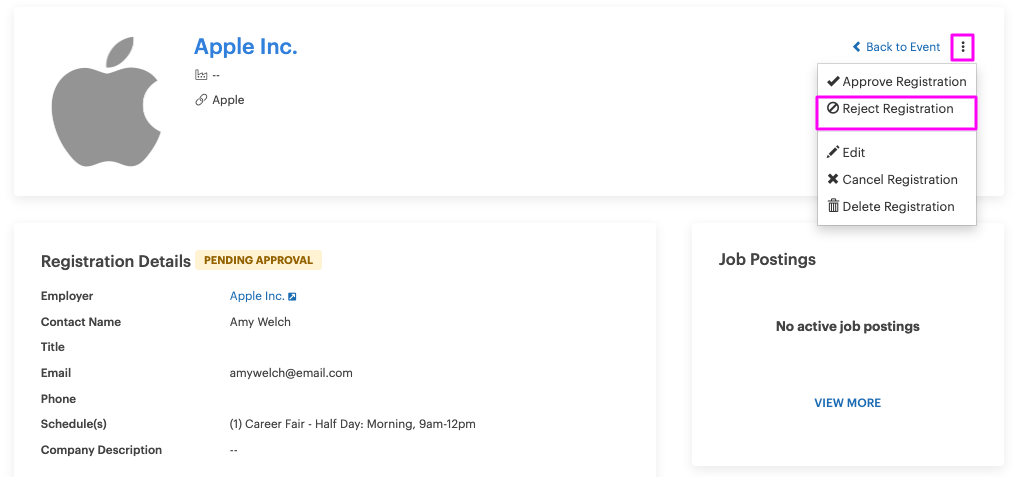1031x477 pixels.
Task: Open the Apple Inc. employer link
Action: [257, 296]
